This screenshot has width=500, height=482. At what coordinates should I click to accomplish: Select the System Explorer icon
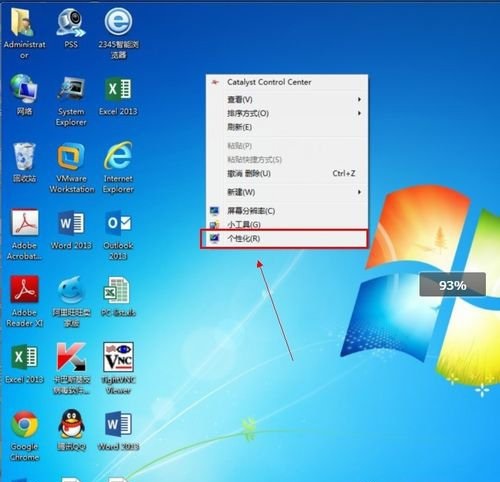(71, 89)
